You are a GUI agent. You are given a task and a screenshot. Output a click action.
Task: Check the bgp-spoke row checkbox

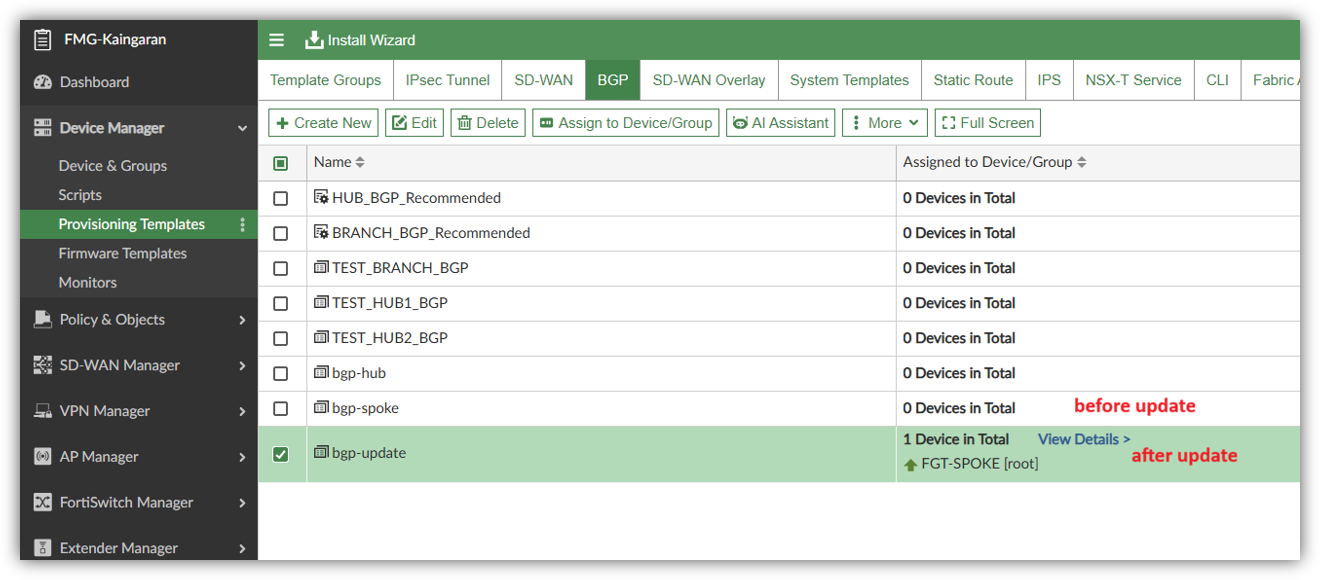281,408
